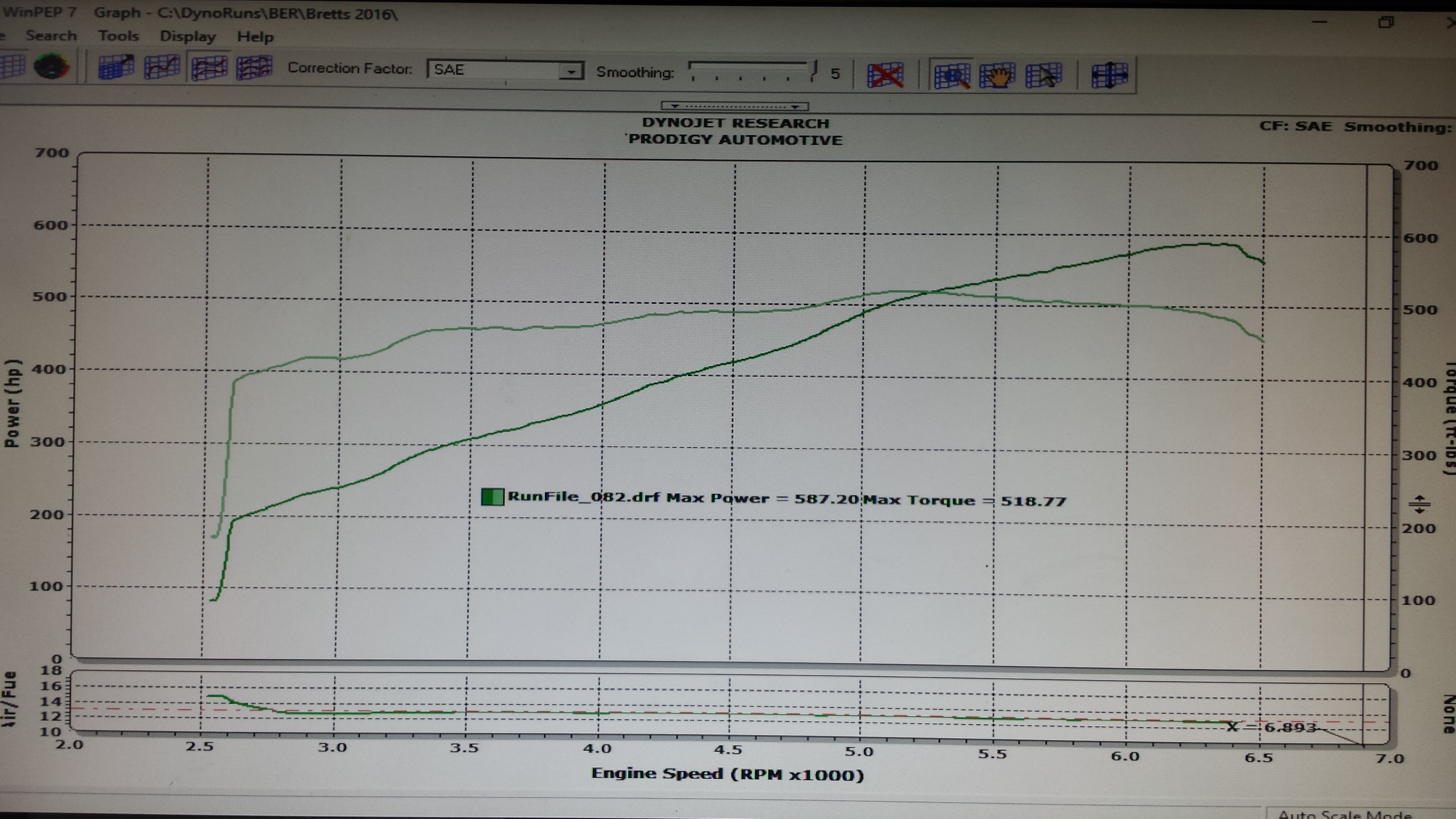Click the smoothing value 5

click(836, 74)
